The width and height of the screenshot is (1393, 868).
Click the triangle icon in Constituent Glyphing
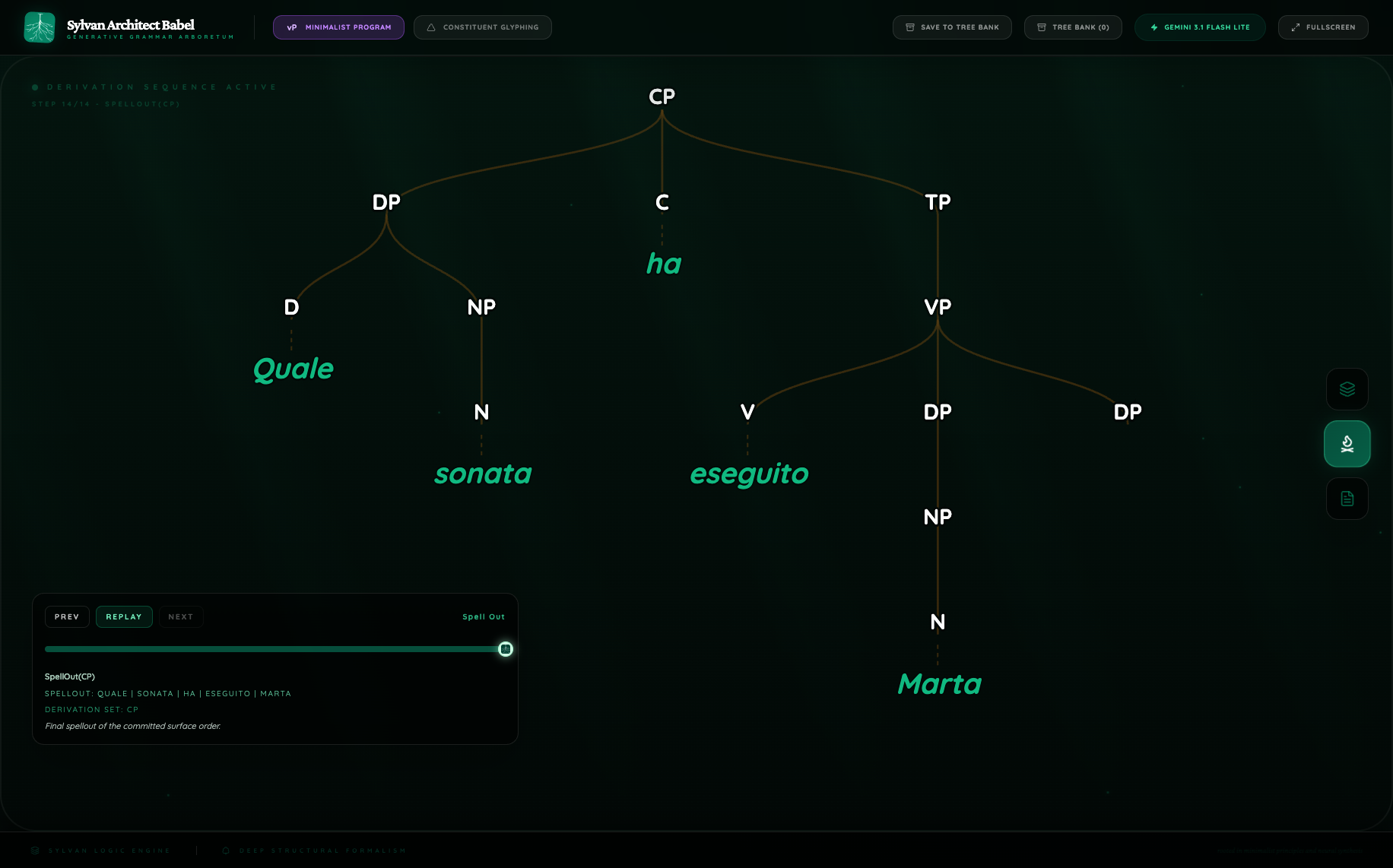coord(431,27)
